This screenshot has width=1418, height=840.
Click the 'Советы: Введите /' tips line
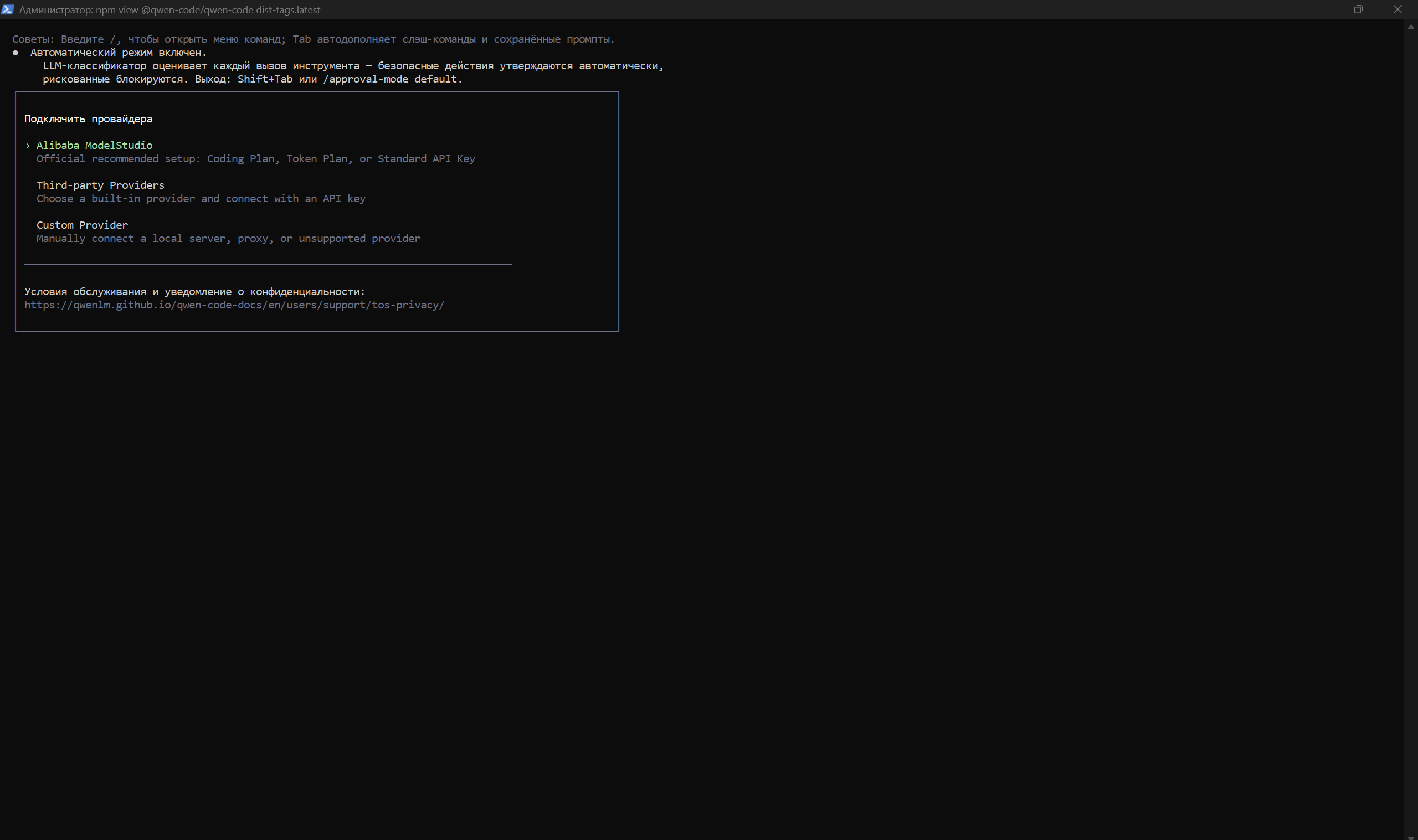pos(314,39)
